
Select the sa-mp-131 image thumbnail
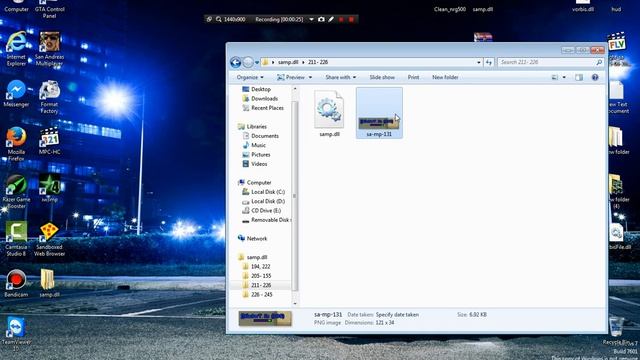click(x=379, y=113)
